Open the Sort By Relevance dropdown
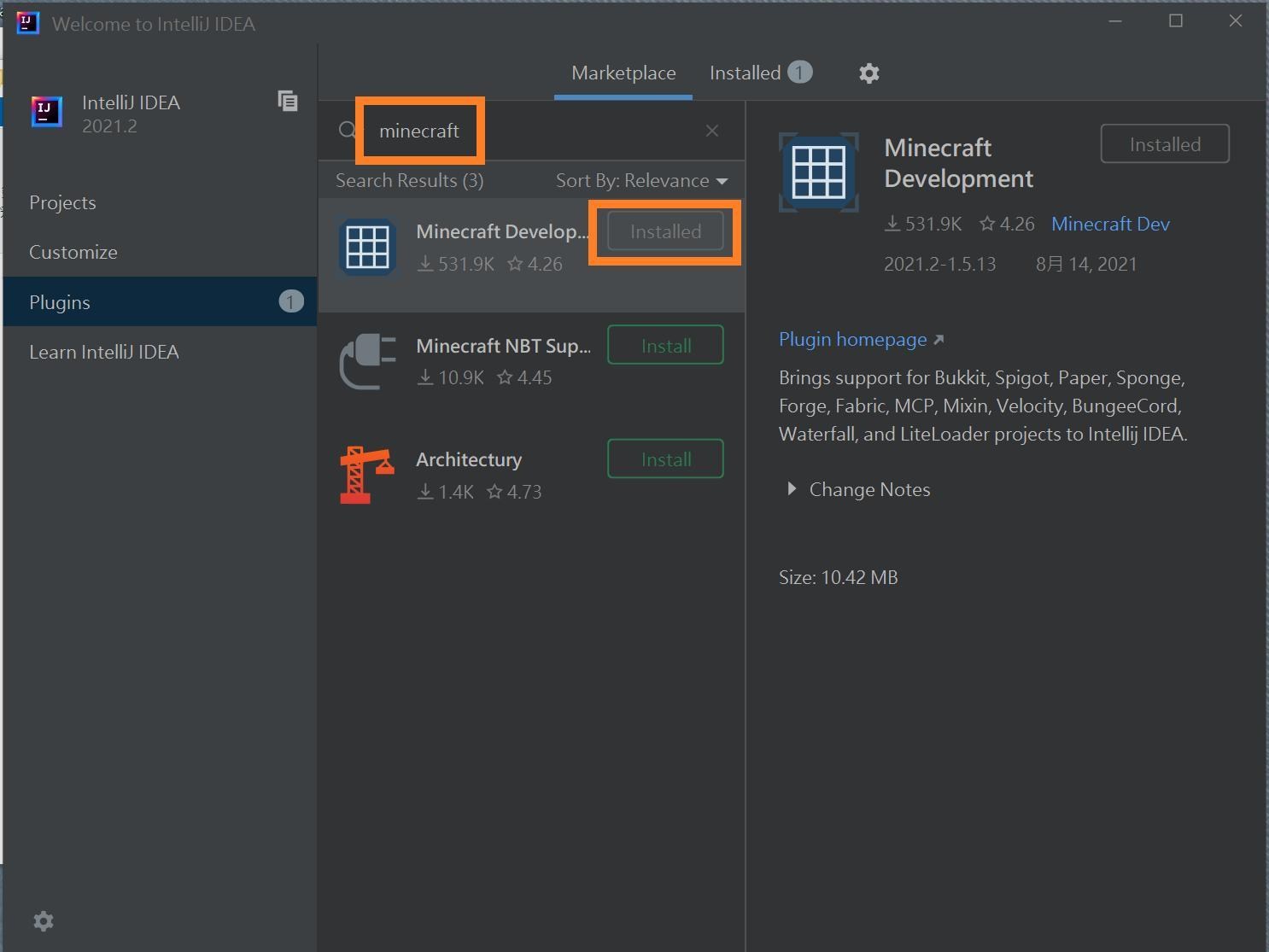Screen dimensions: 1269x952 (641, 181)
